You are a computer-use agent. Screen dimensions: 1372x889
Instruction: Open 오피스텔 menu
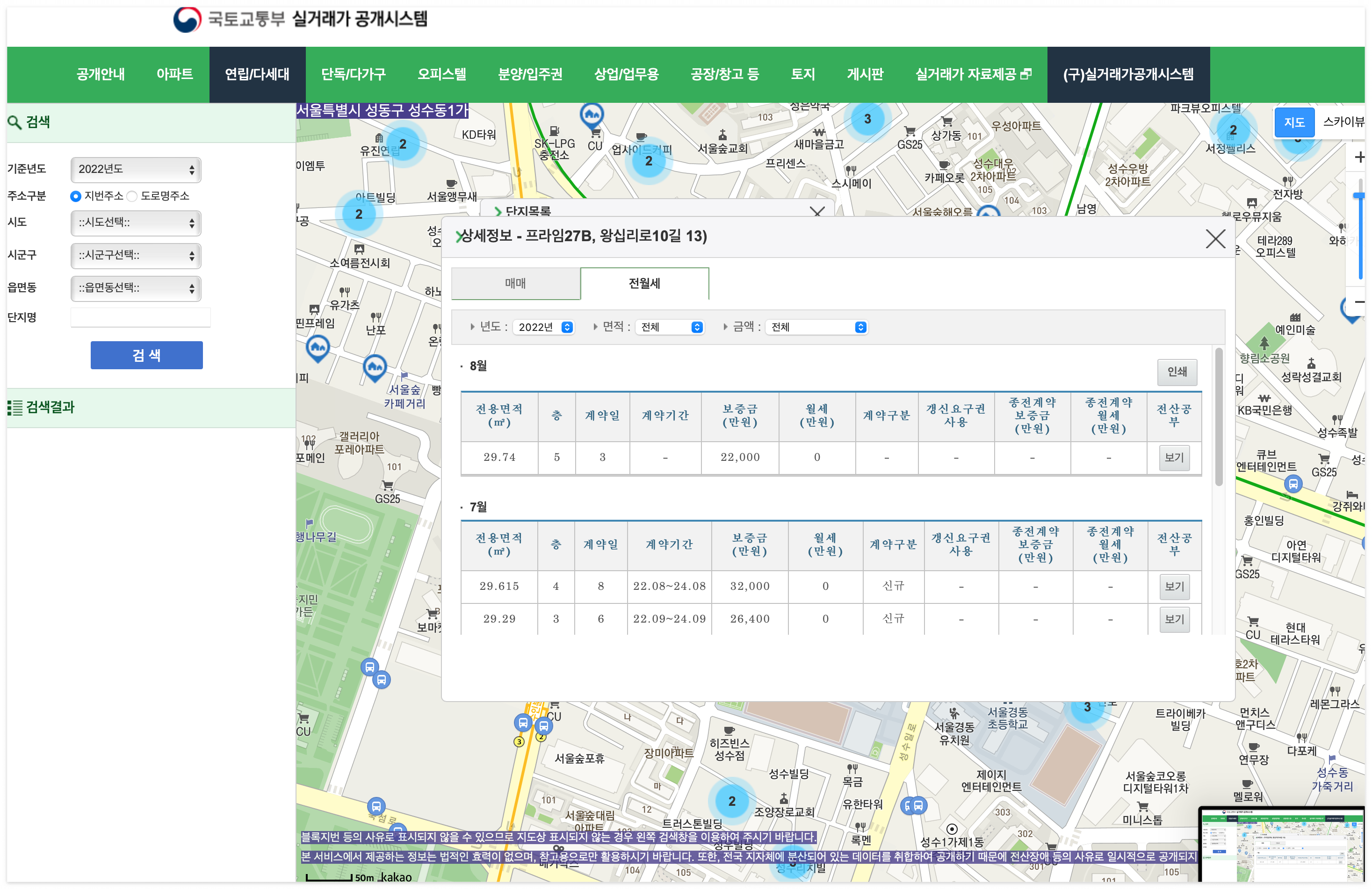click(441, 74)
